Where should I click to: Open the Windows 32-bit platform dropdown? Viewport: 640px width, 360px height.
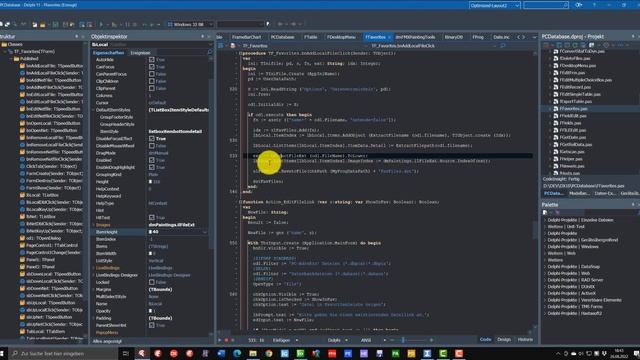[190, 24]
